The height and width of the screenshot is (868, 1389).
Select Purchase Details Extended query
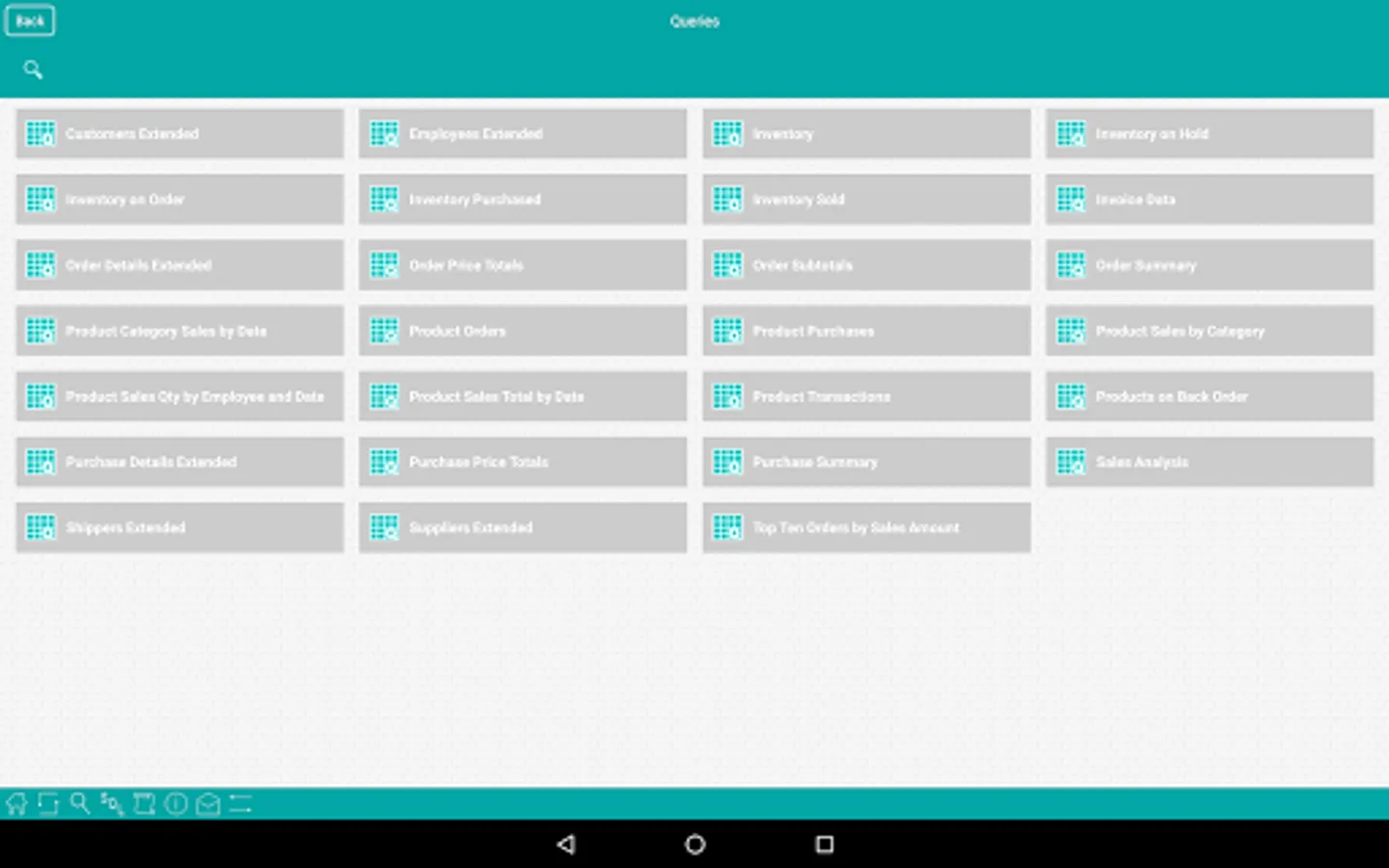[x=179, y=462]
